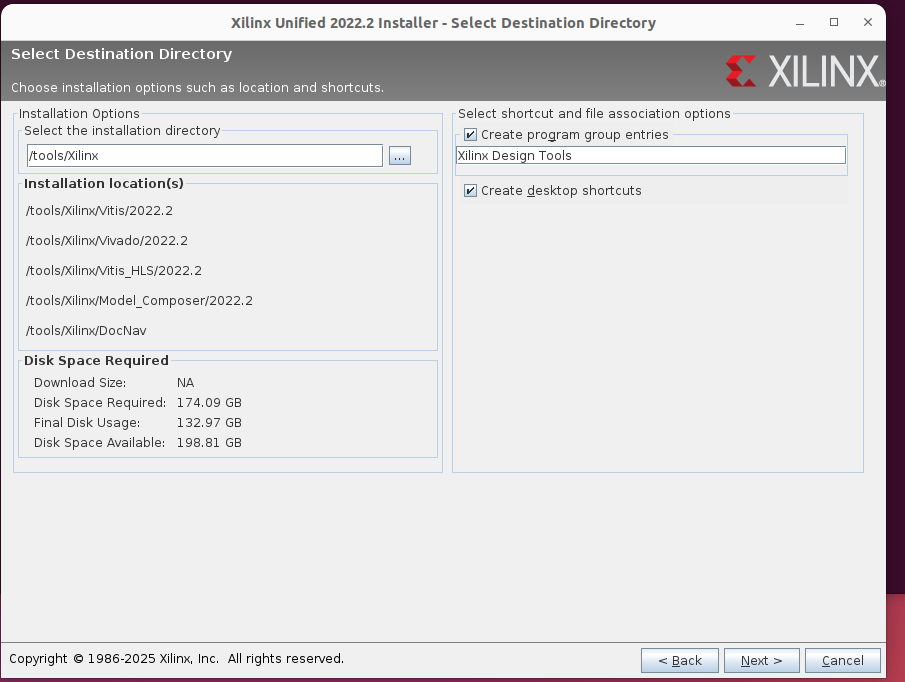Select the /tools/Xilinx/Vitis_HLS/2022.2 location text

tap(114, 271)
